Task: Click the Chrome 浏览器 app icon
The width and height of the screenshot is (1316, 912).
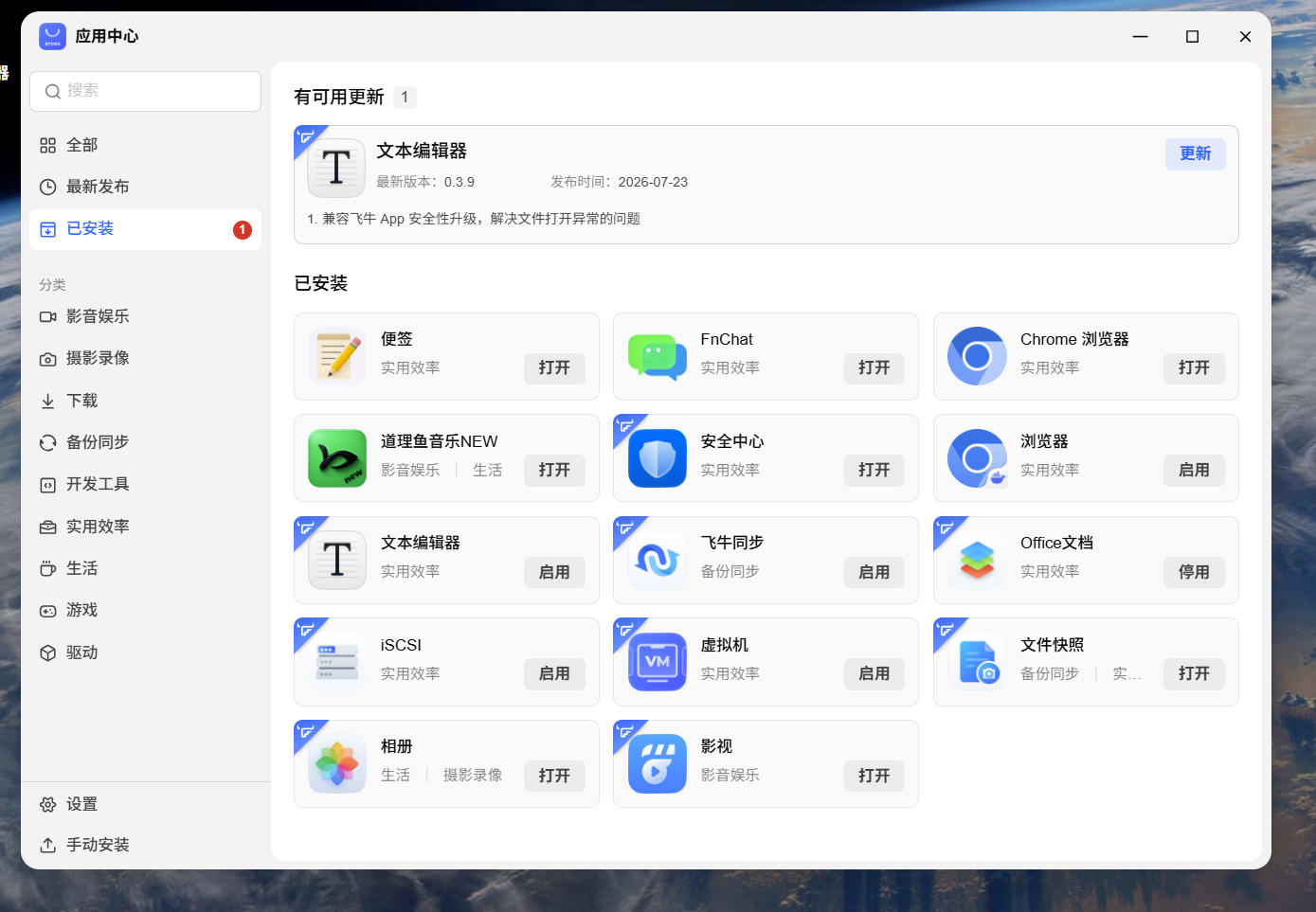Action: [977, 356]
